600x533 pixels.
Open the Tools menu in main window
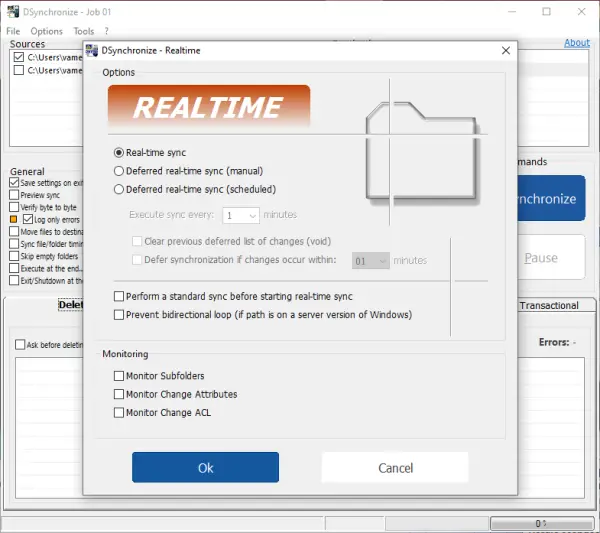tap(84, 31)
